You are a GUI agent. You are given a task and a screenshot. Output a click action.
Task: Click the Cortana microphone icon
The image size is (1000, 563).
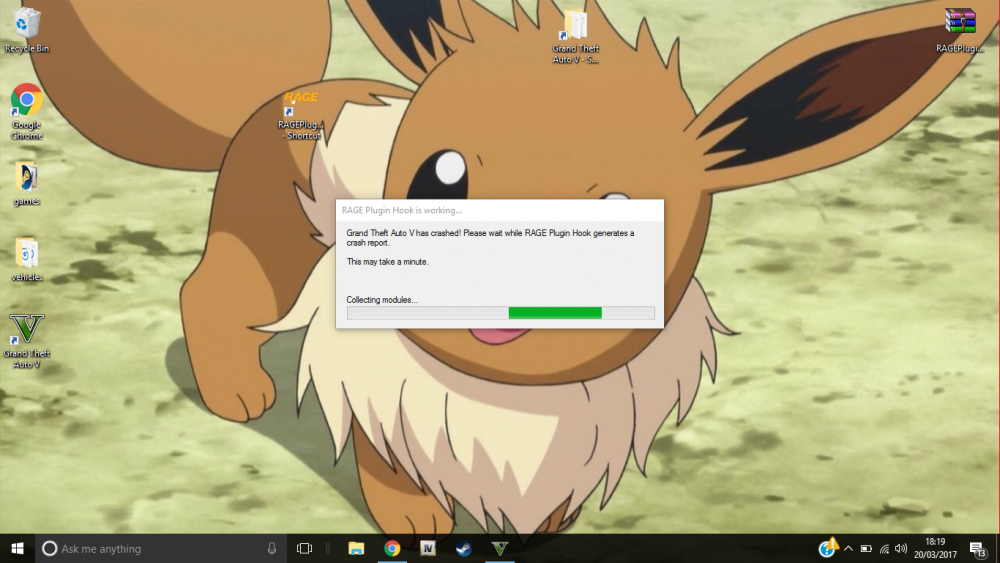[x=272, y=548]
